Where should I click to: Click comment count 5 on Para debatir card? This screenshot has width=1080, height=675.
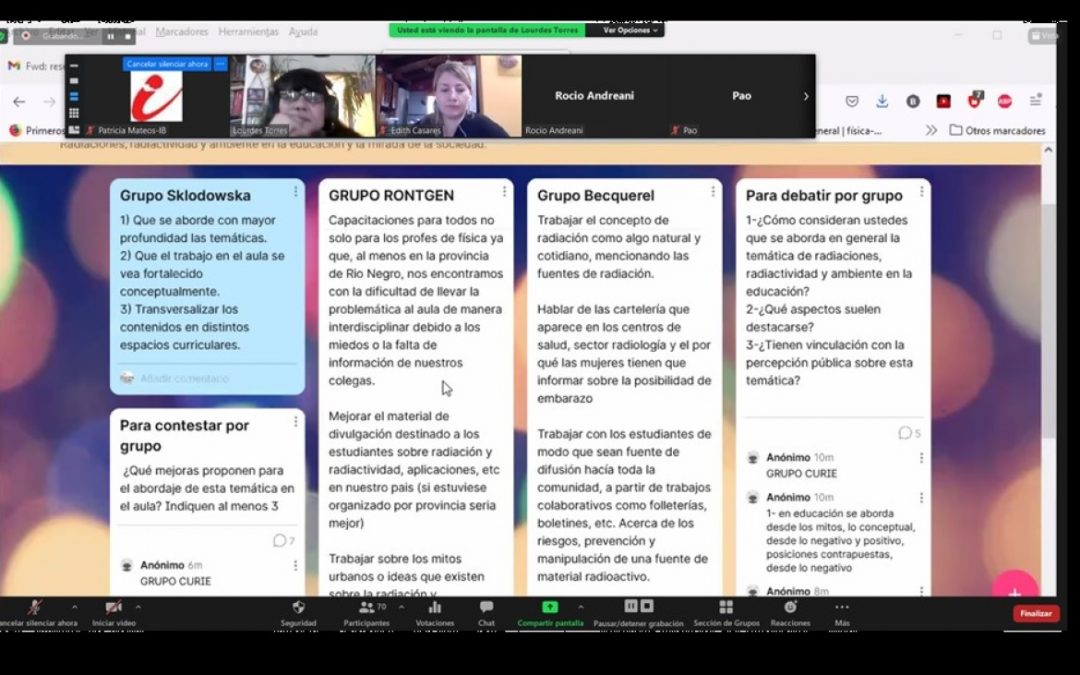[909, 433]
